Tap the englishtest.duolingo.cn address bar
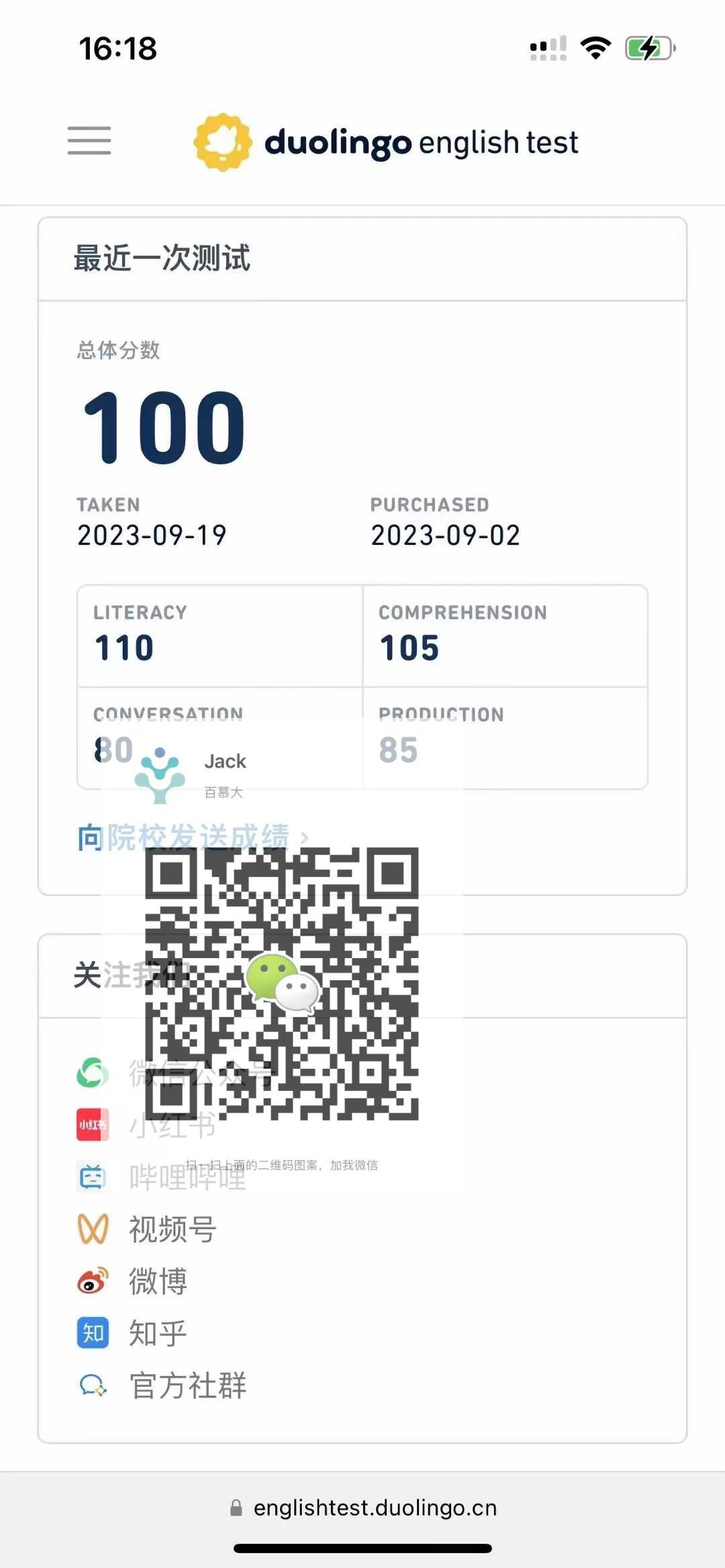Screen dimensions: 725x1568 click(x=362, y=1508)
